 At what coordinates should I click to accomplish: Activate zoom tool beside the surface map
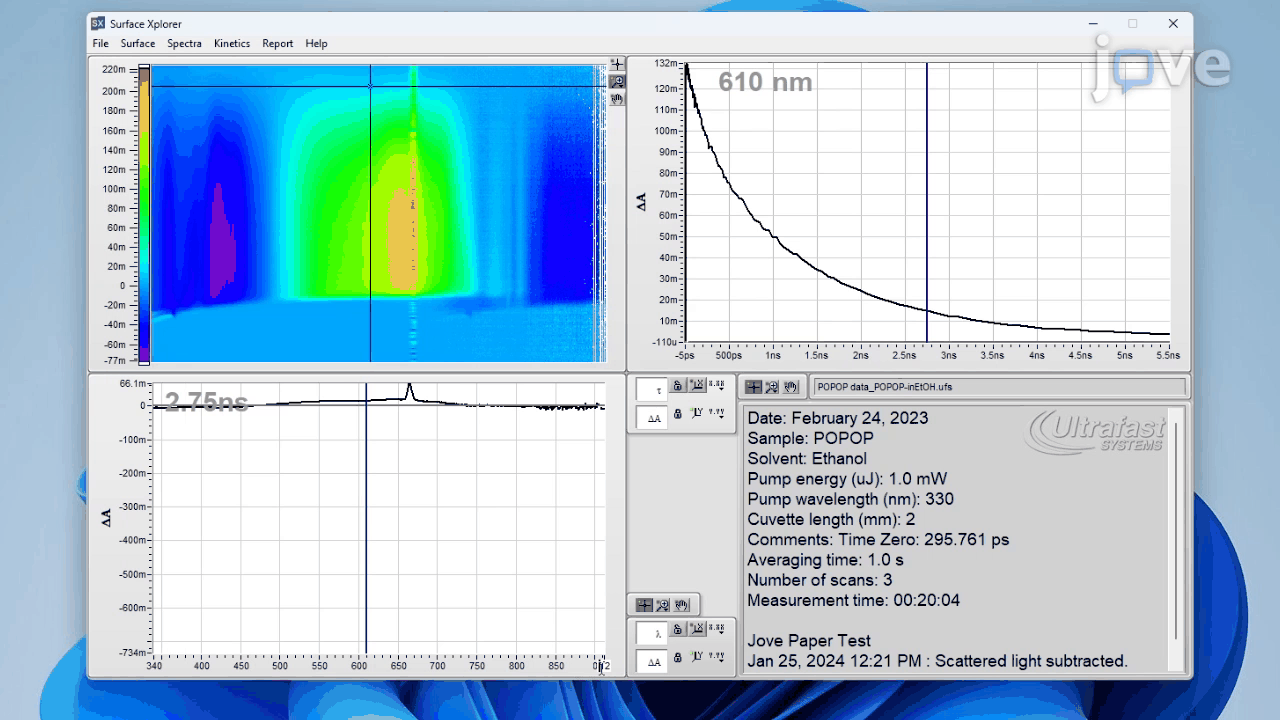[617, 82]
